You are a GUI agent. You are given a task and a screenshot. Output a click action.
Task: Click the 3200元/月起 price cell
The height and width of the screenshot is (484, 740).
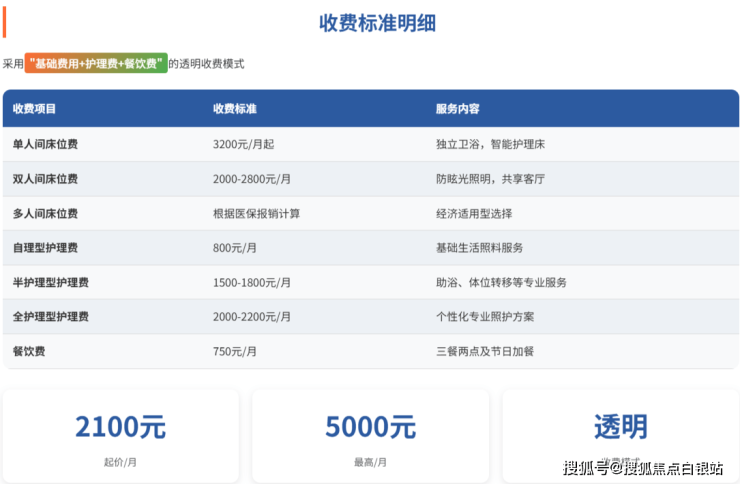tap(241, 144)
